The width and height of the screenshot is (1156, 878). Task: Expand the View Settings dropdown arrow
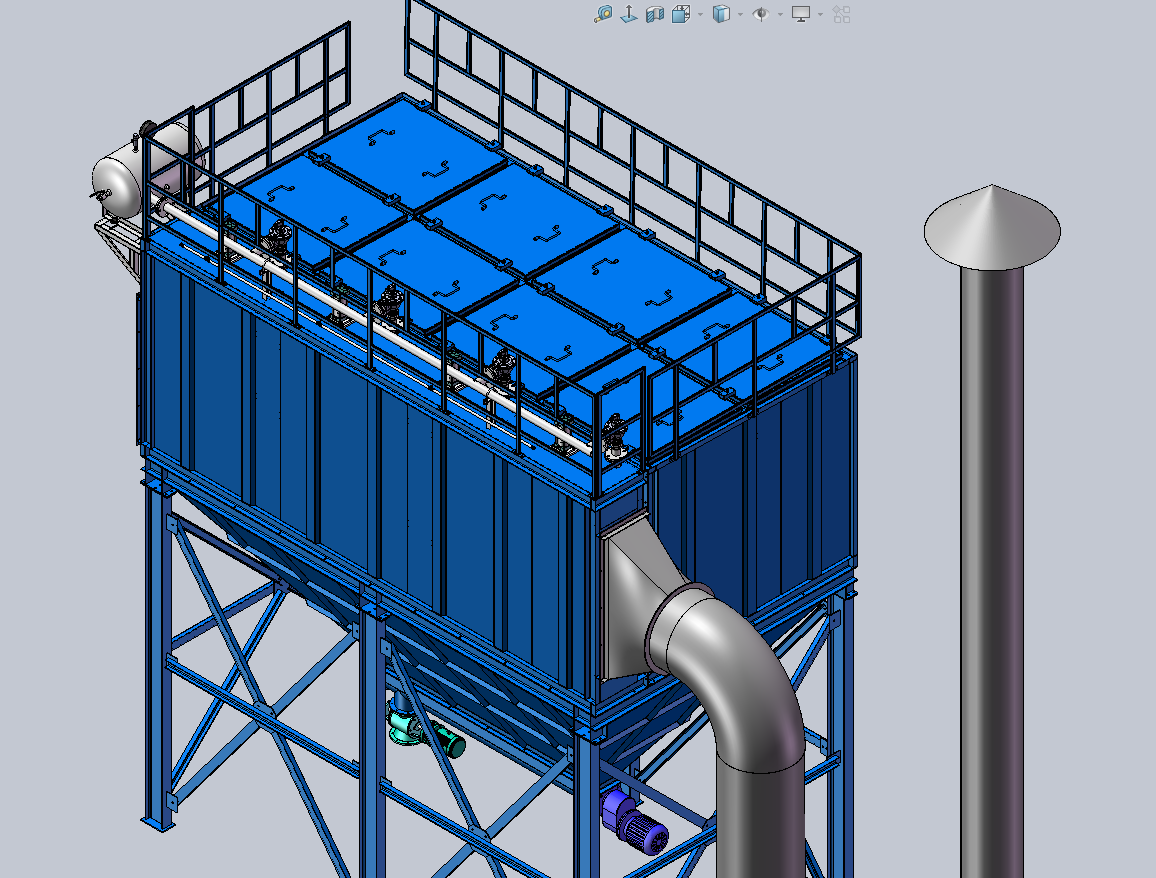(820, 15)
